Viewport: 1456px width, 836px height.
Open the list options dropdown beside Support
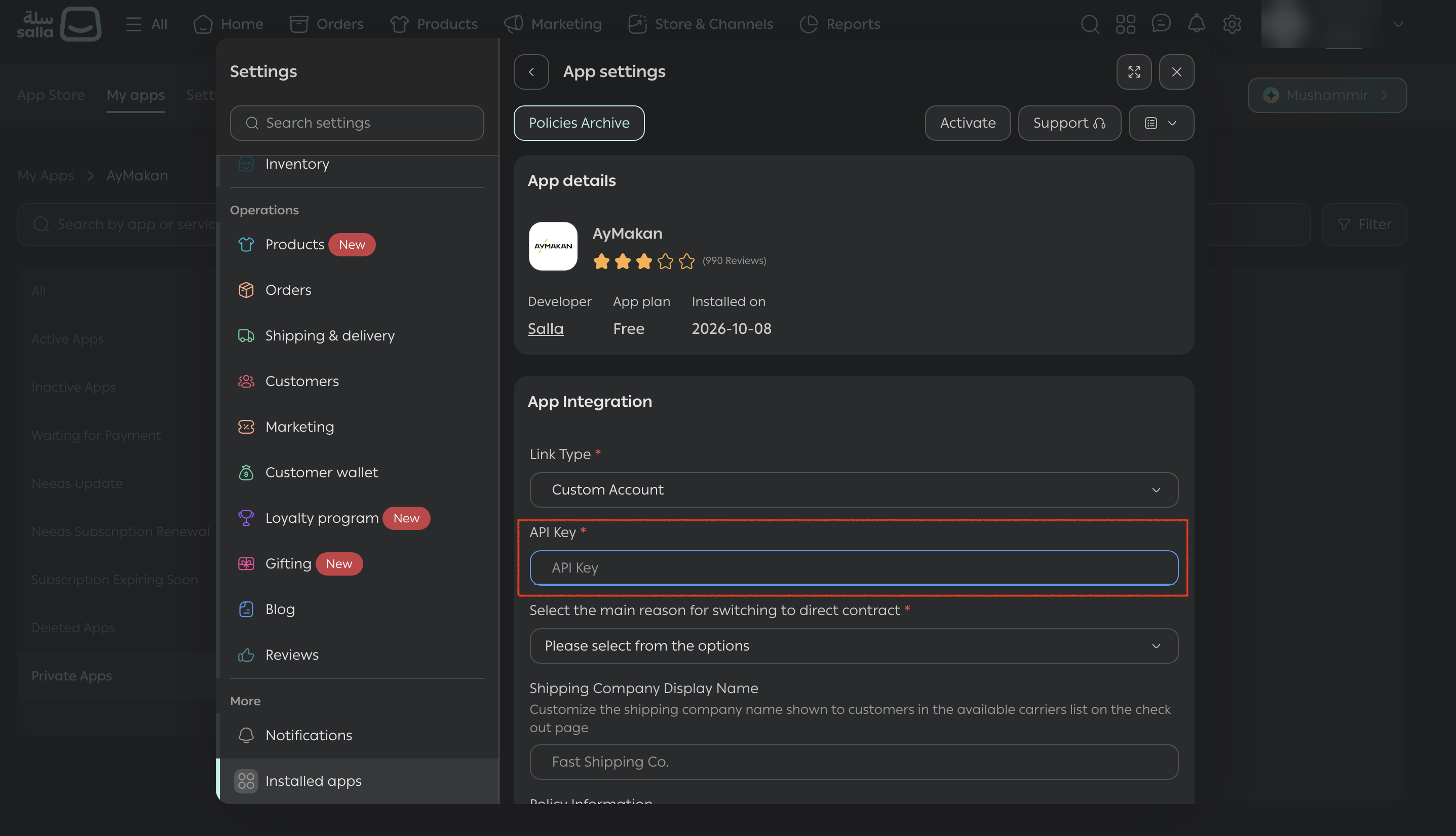[1161, 123]
